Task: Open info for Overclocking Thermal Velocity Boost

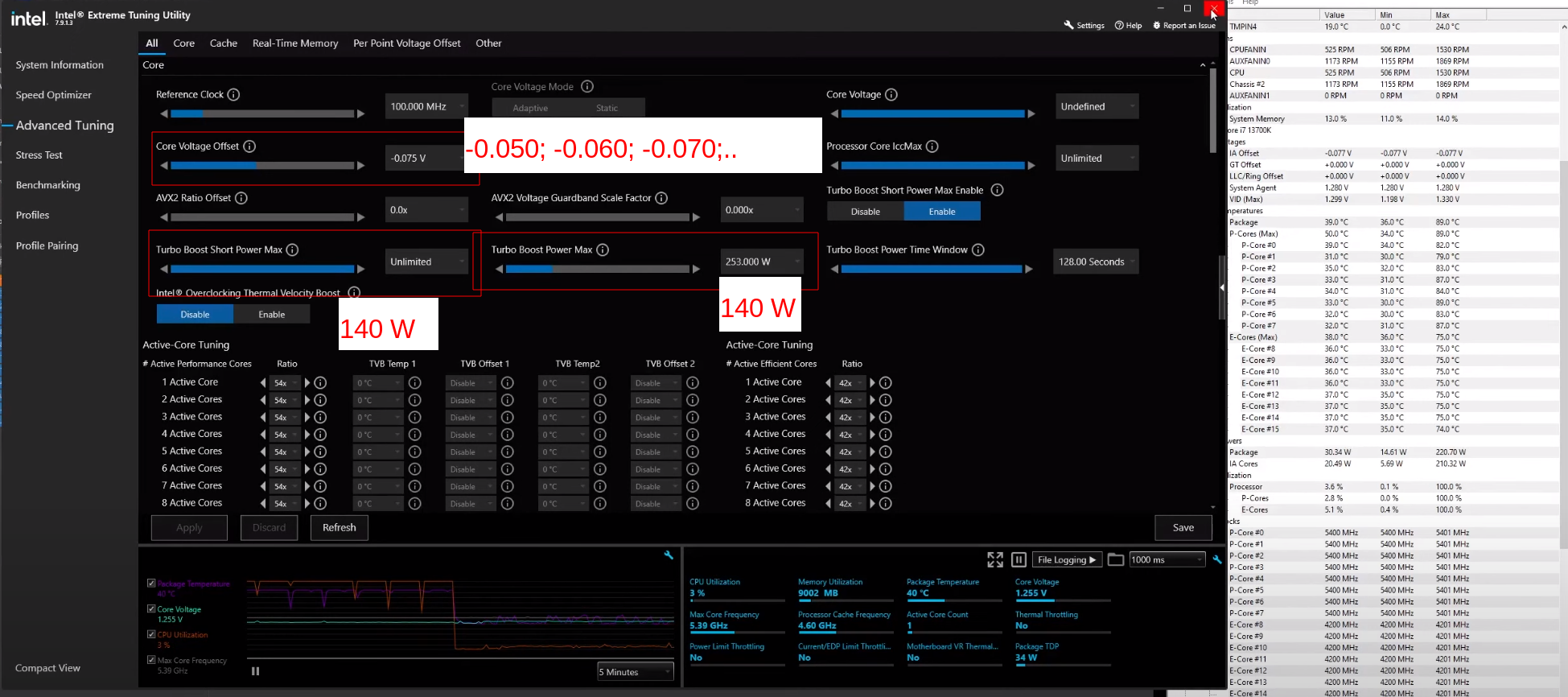Action: 354,293
